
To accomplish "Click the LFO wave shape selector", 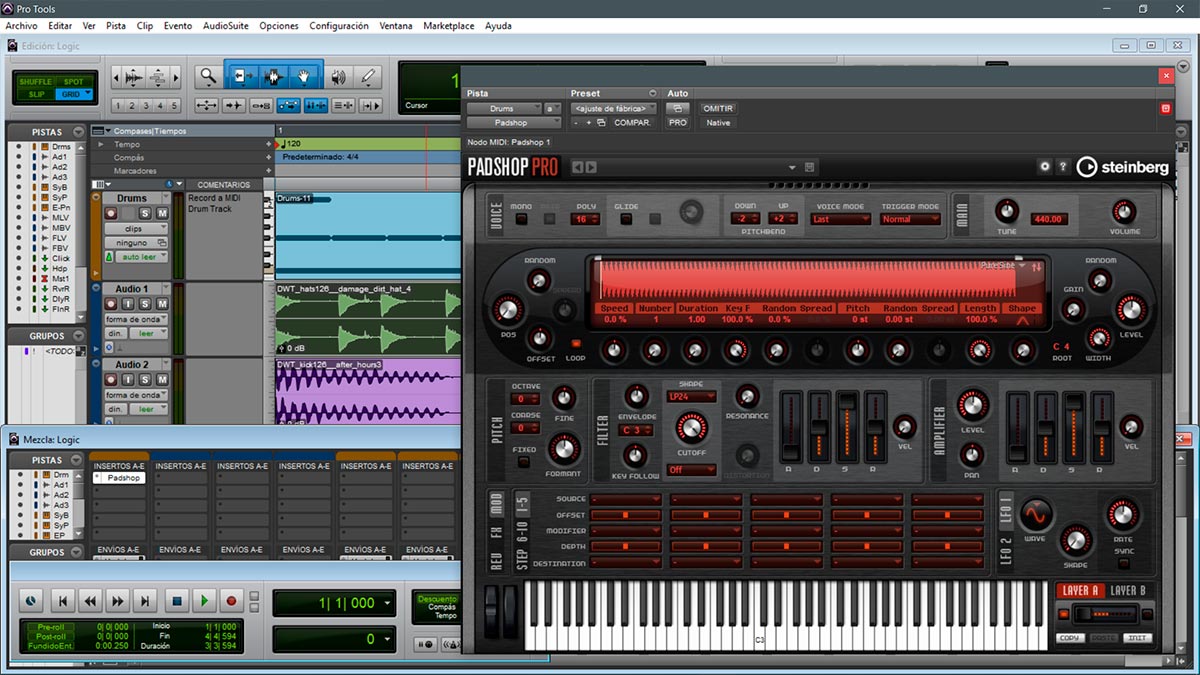I will point(1036,514).
